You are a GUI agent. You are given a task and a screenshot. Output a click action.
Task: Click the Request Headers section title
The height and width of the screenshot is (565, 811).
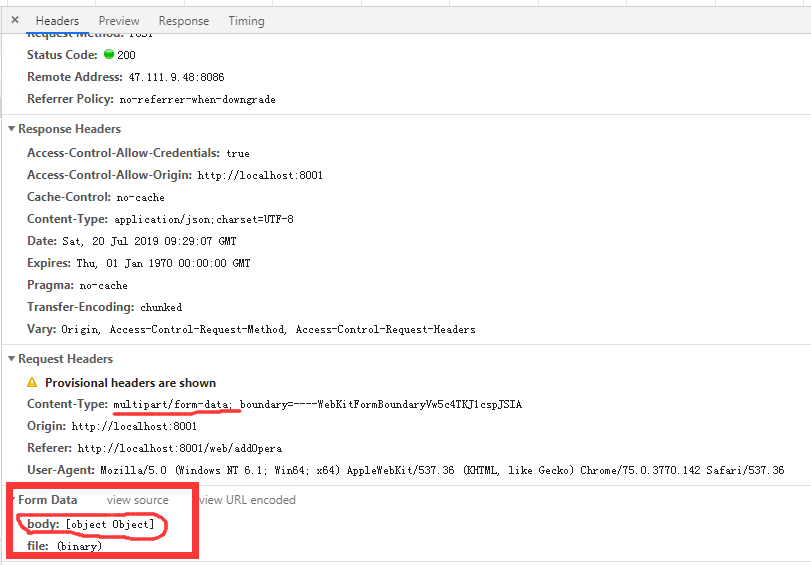click(x=65, y=359)
